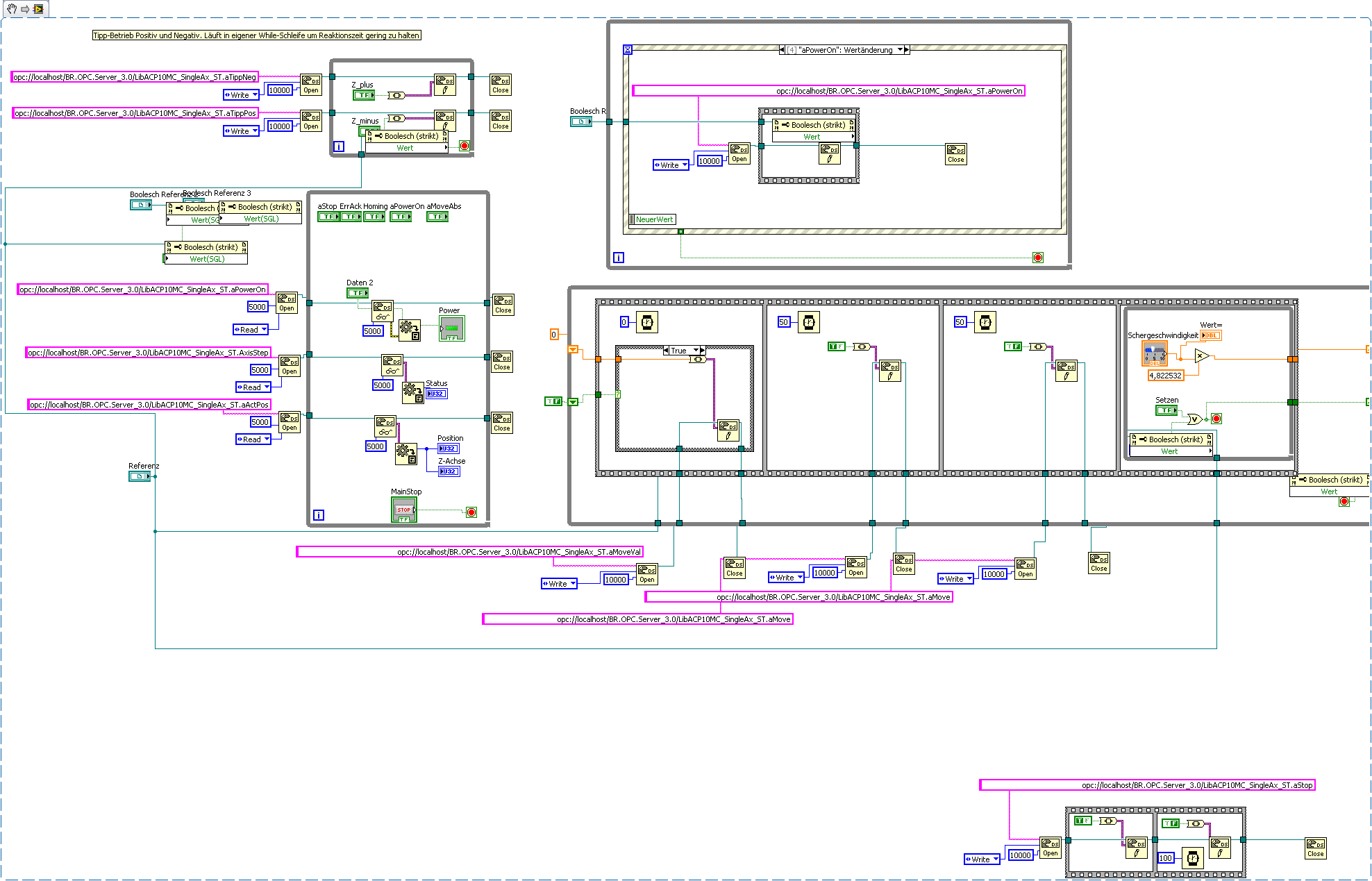Click the wait timer wired to 100
Image resolution: width=1372 pixels, height=881 pixels.
(1192, 858)
